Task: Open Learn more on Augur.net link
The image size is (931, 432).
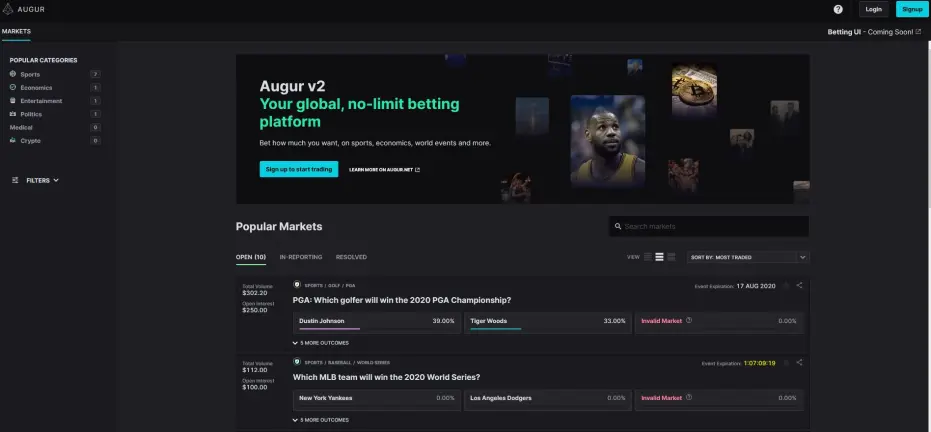Action: (x=385, y=170)
